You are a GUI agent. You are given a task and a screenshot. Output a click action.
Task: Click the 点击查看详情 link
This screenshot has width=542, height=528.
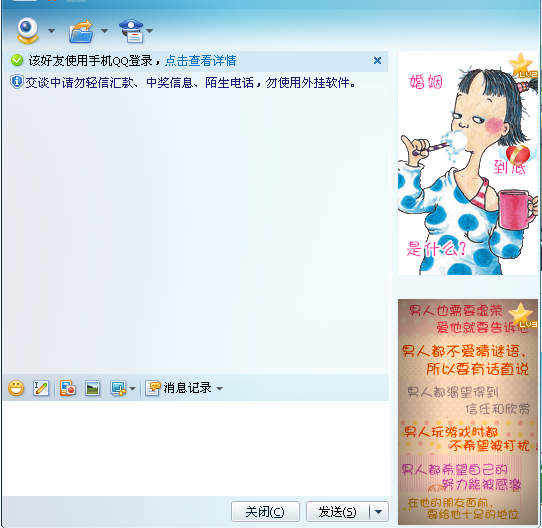(200, 61)
